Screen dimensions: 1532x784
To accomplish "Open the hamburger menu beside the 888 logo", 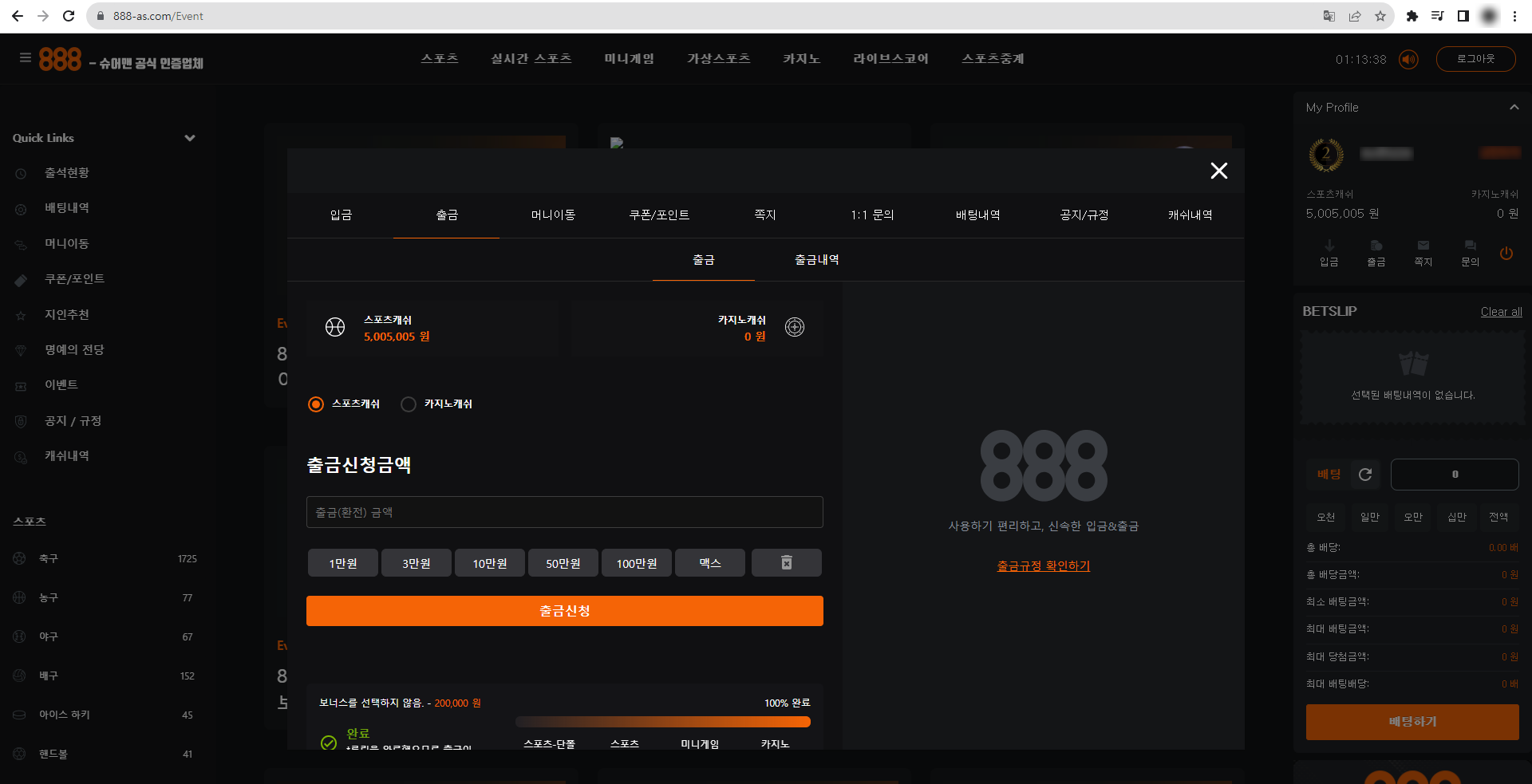I will point(25,57).
